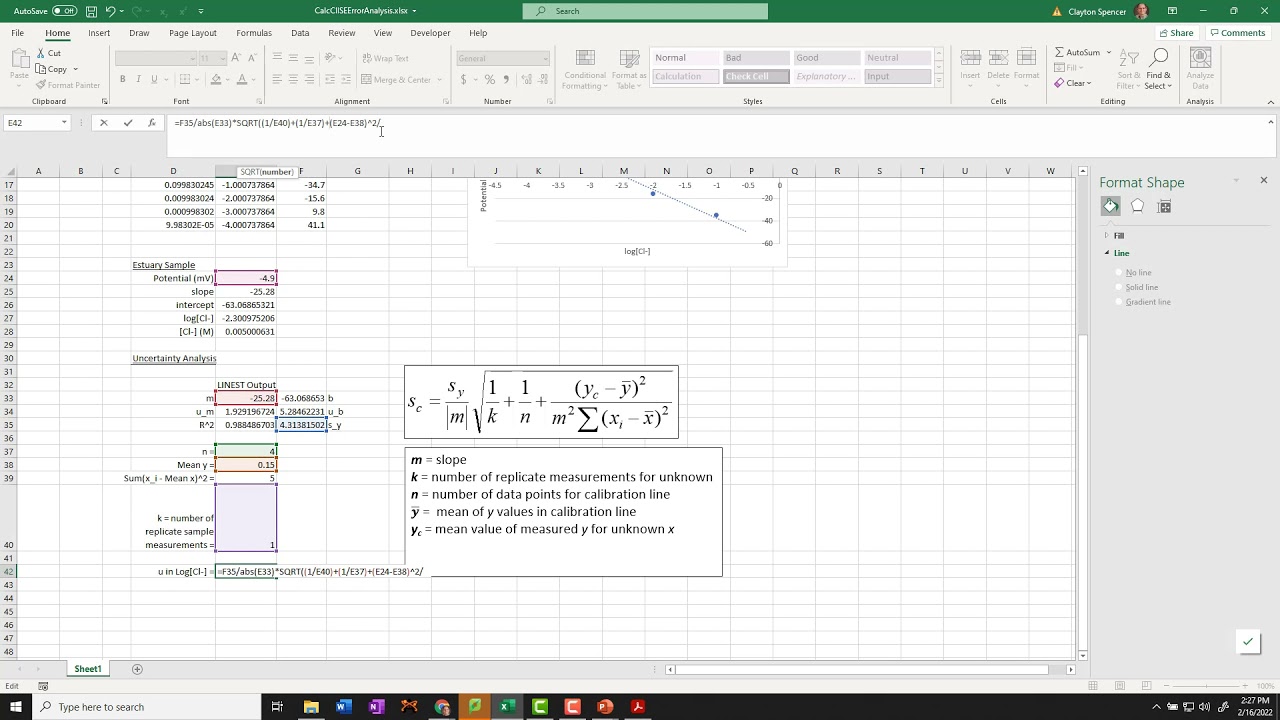Open the Effects pentagon icon in Format Shape
This screenshot has width=1280, height=720.
[1137, 206]
